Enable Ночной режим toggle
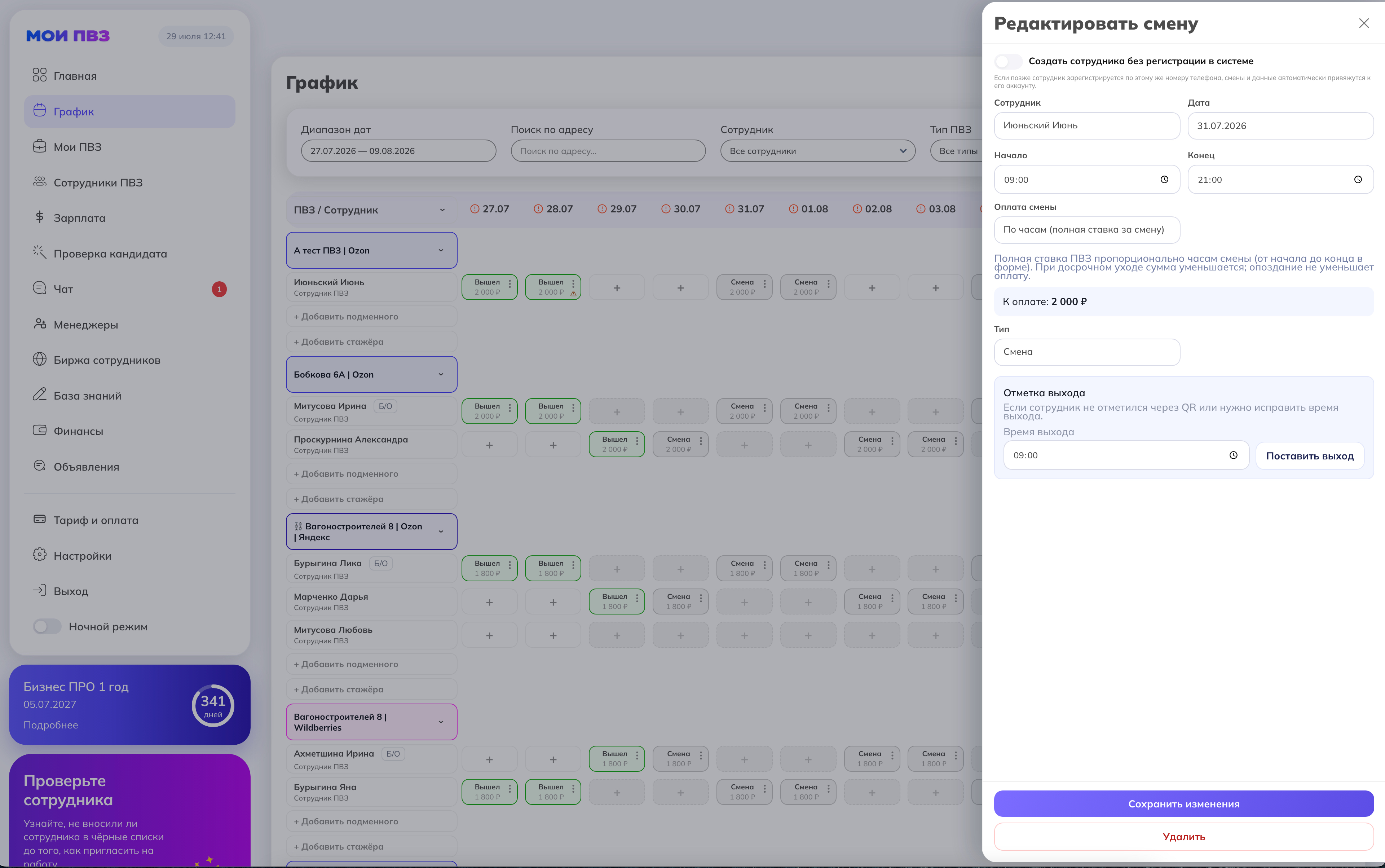Image resolution: width=1385 pixels, height=868 pixels. tap(47, 626)
